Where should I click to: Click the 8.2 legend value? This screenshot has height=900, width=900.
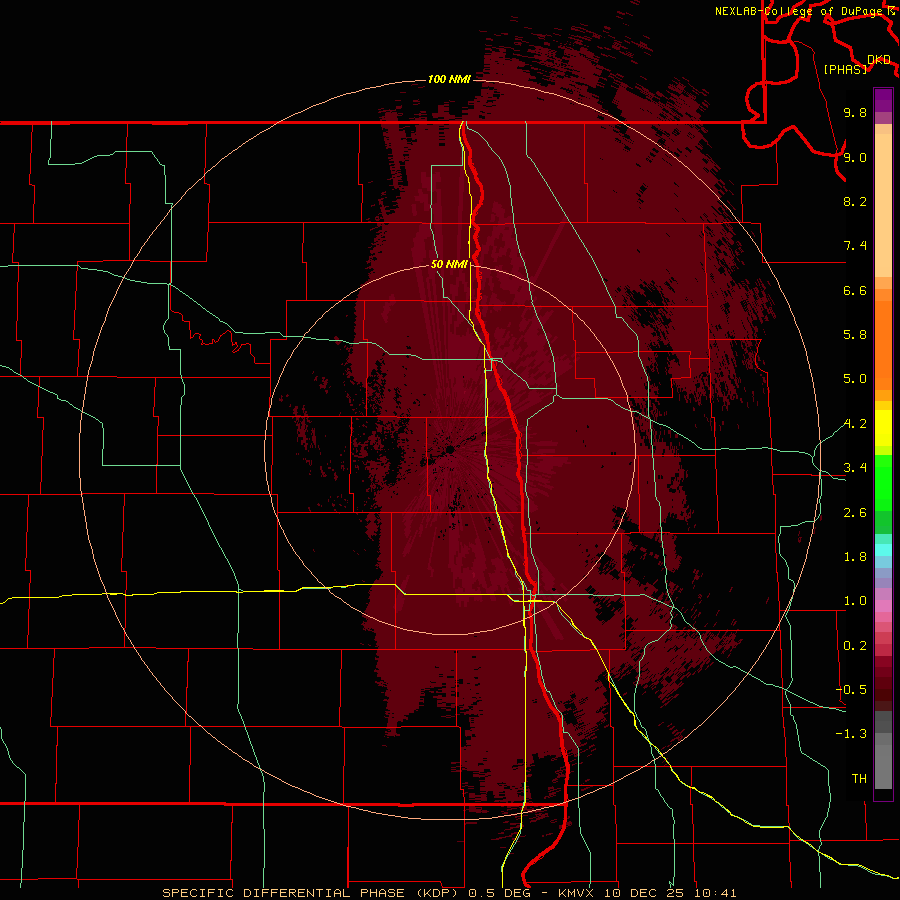[x=855, y=201]
